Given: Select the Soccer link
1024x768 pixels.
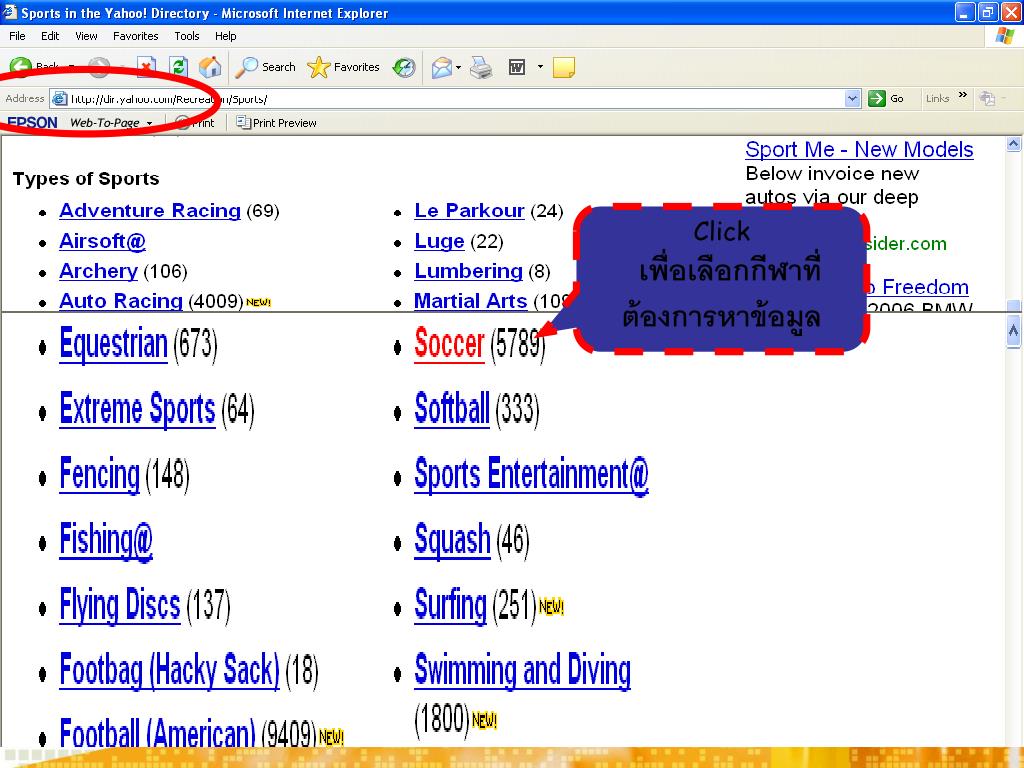Looking at the screenshot, I should [449, 344].
